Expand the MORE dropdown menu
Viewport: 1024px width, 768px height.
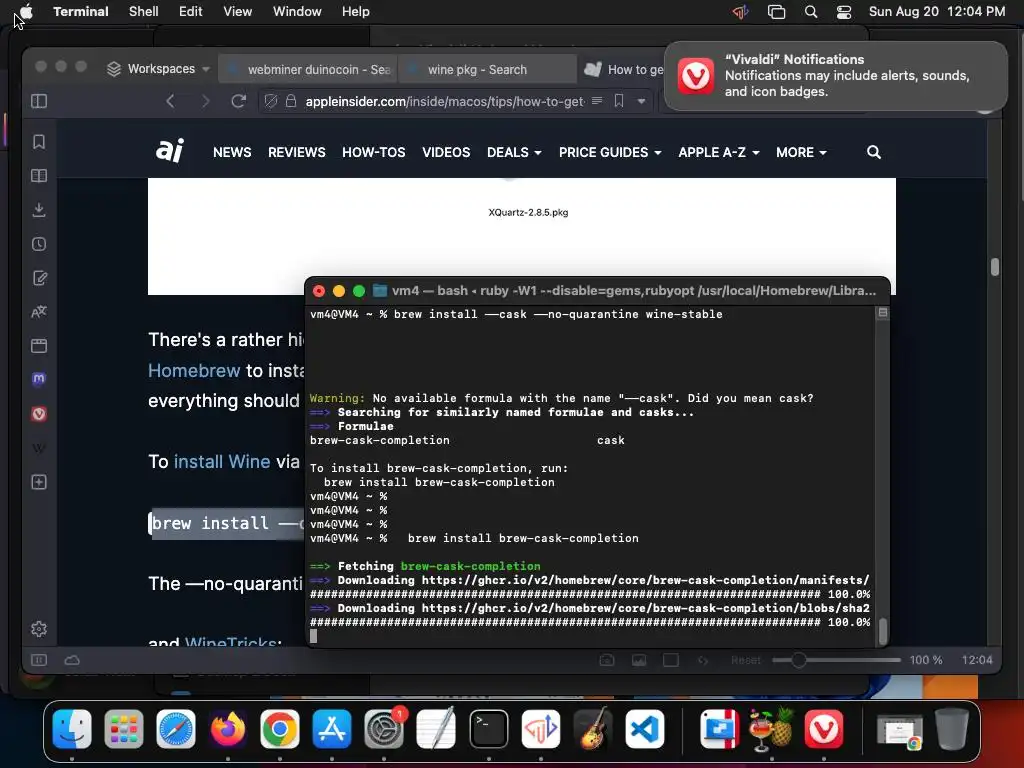coord(801,152)
